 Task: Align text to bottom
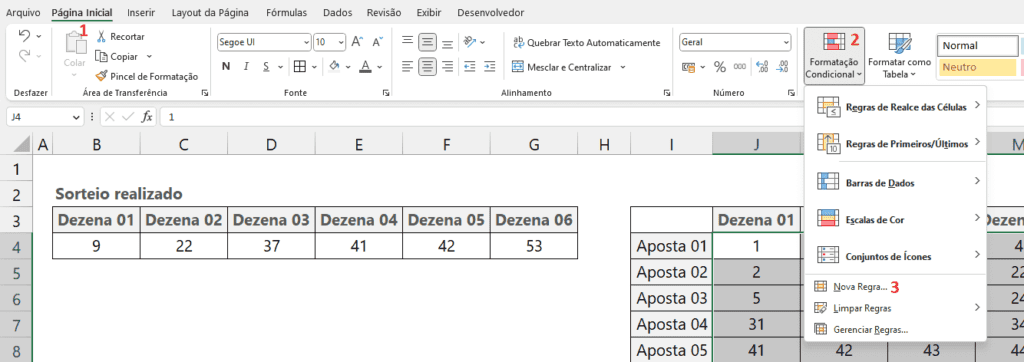coord(447,43)
